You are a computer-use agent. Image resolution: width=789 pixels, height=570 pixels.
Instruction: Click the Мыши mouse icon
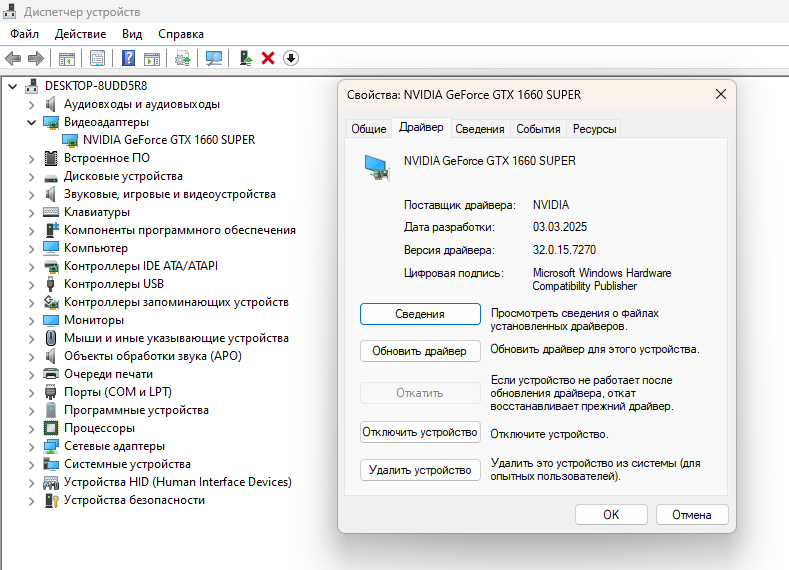coord(51,338)
